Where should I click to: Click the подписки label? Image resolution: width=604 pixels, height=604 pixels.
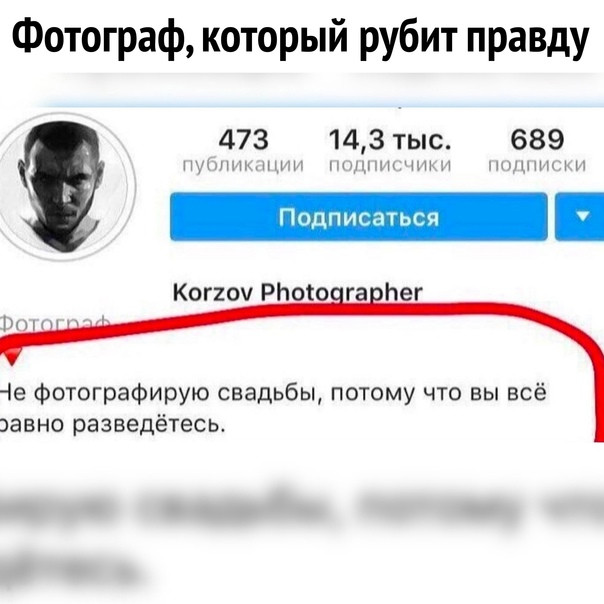tap(537, 165)
